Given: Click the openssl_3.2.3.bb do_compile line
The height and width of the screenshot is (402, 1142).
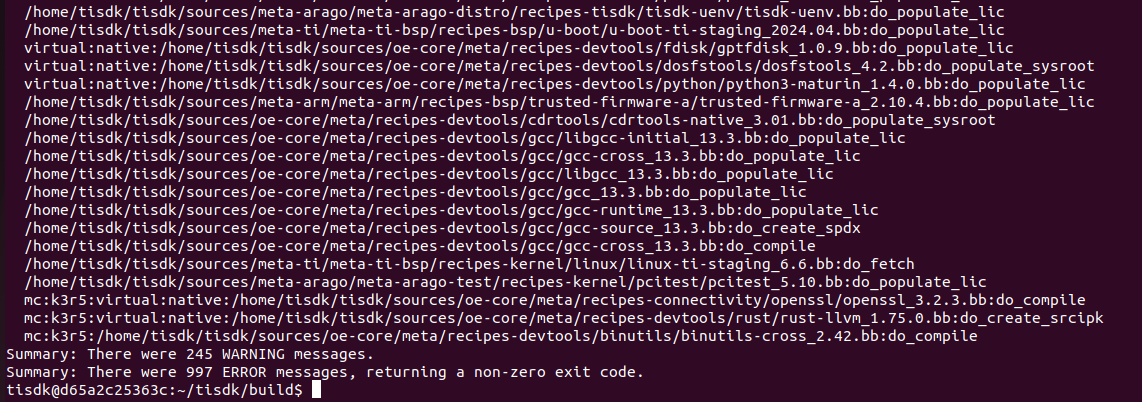Looking at the screenshot, I should tap(554, 300).
